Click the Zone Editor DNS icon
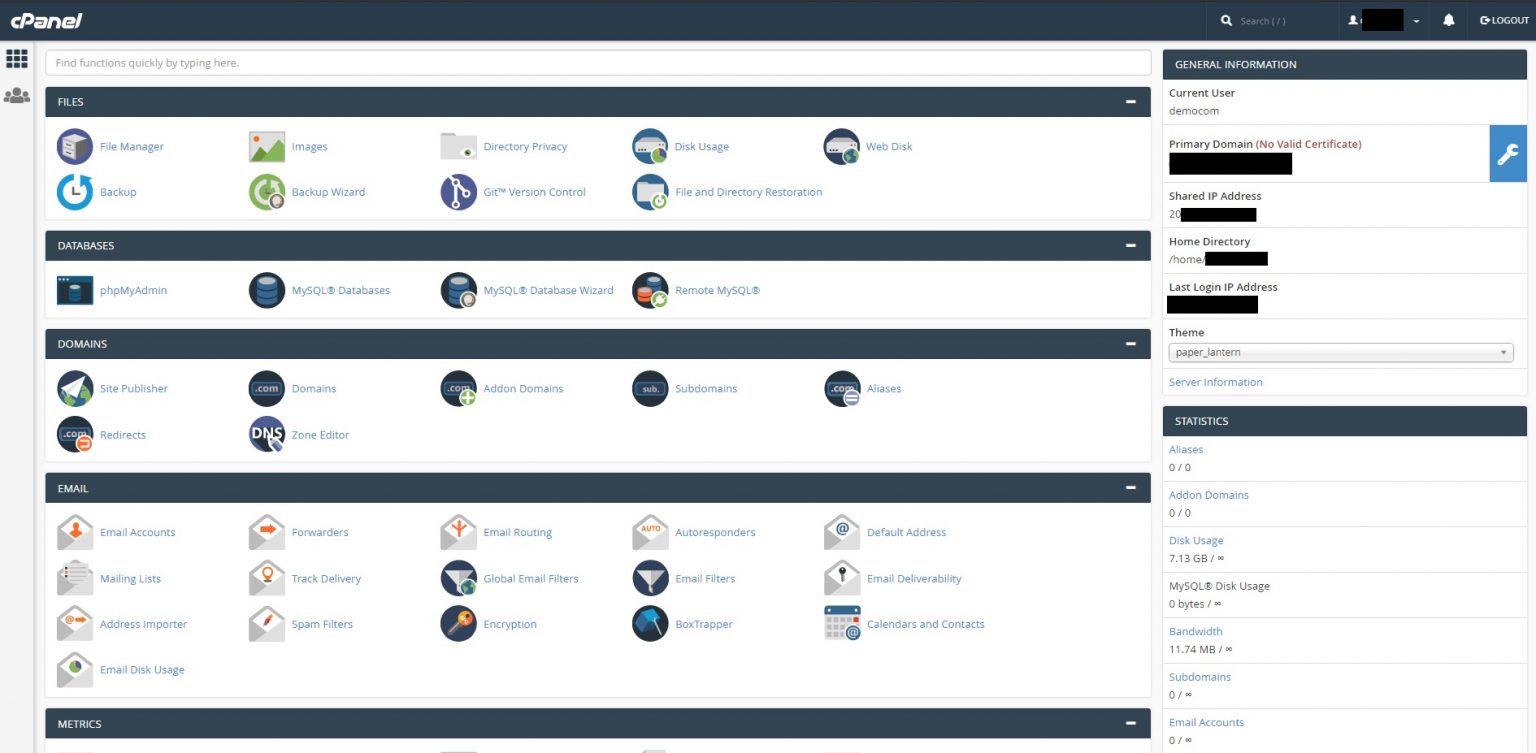 point(267,435)
